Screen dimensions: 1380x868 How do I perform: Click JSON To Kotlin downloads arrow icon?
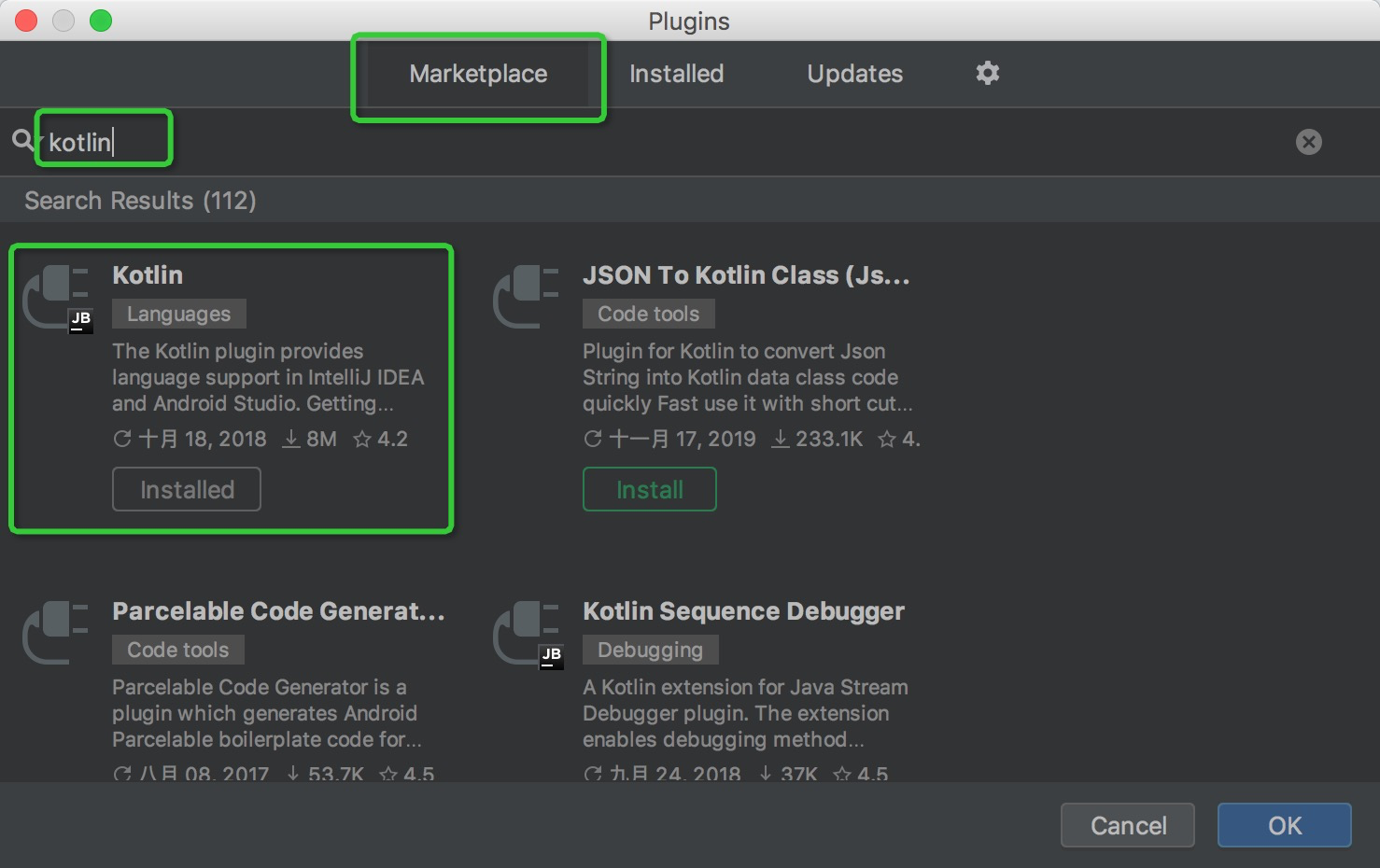point(780,439)
